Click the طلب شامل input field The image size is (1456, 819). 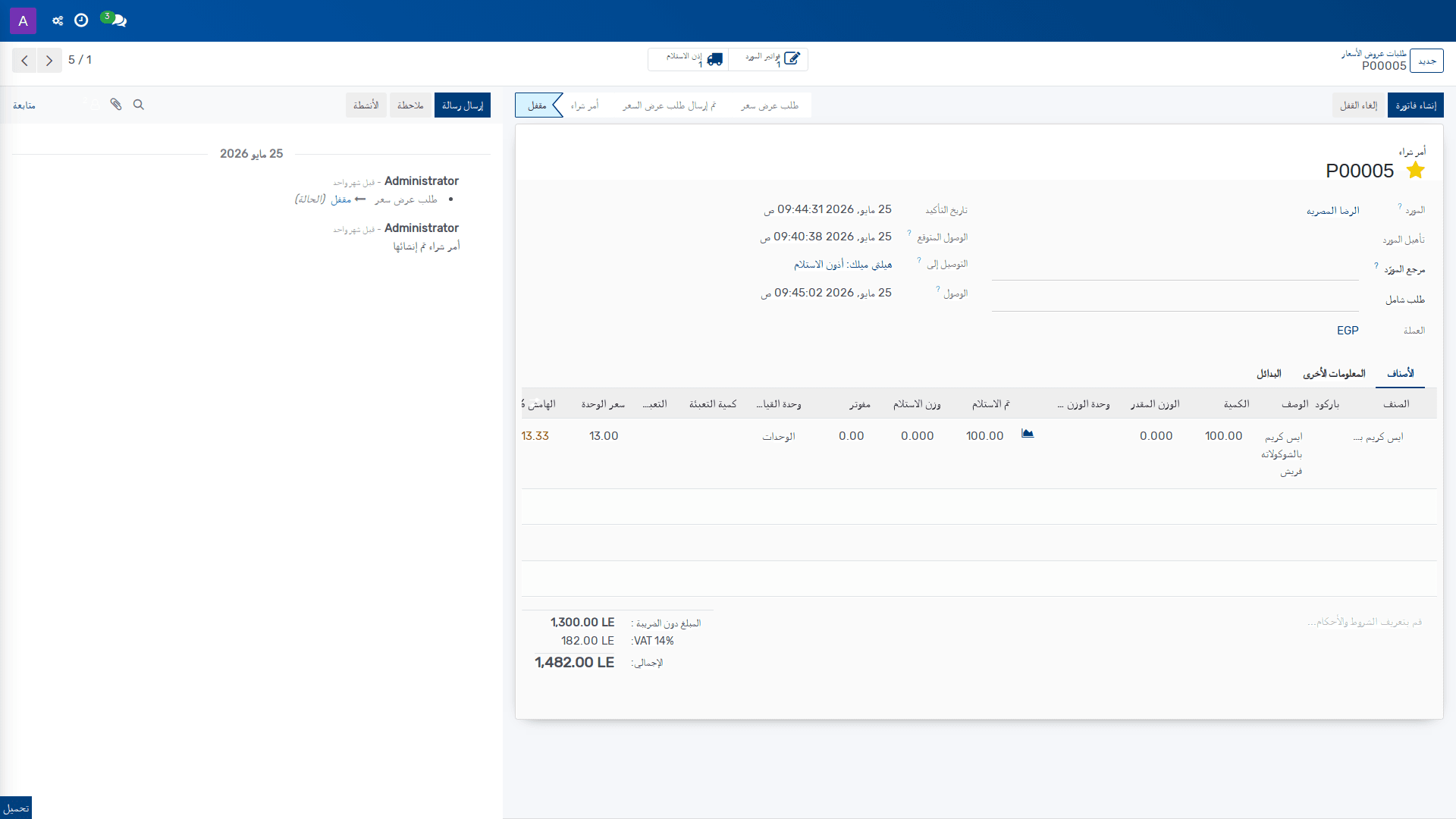click(x=1175, y=300)
